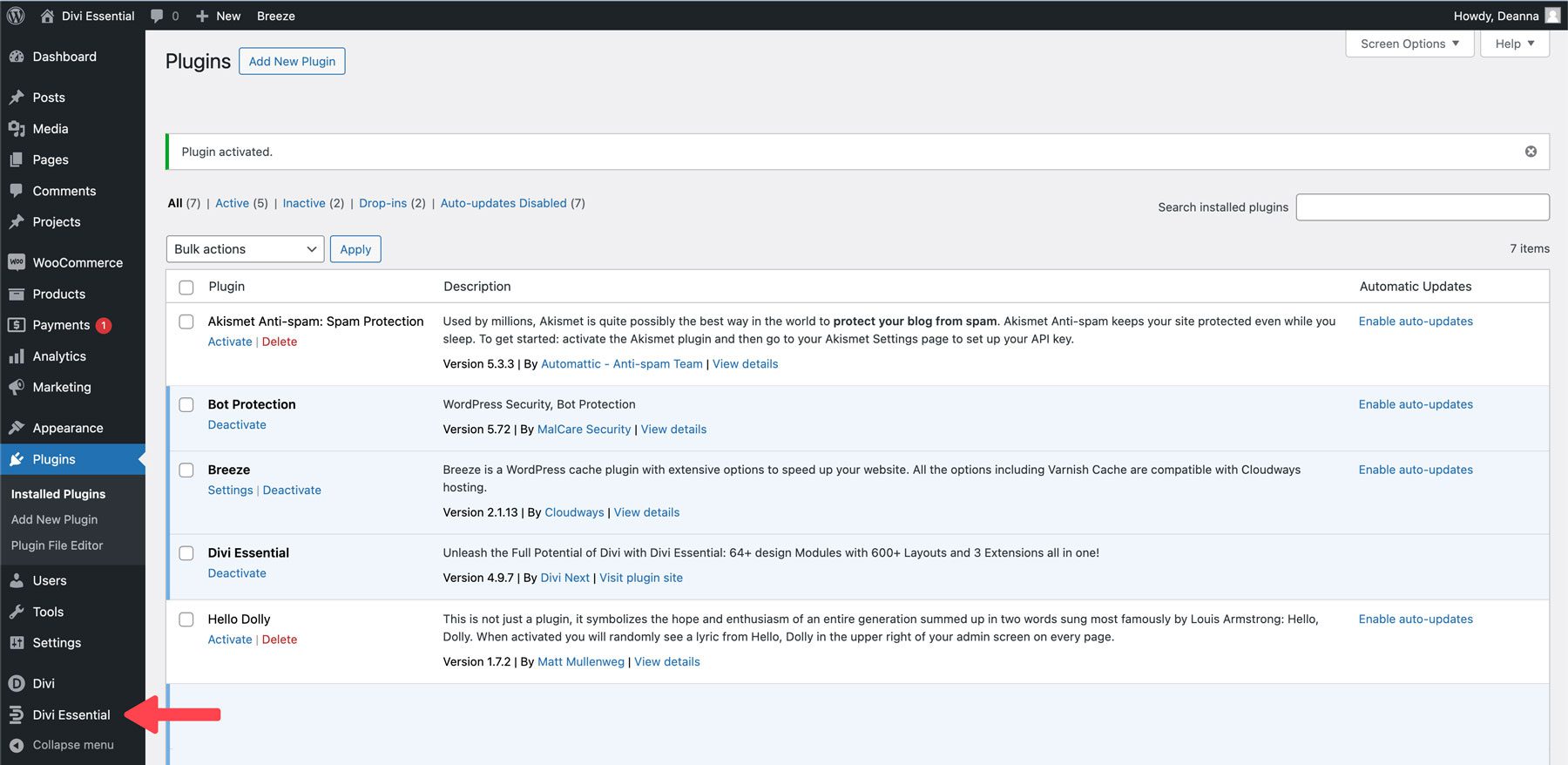This screenshot has height=765, width=1568.
Task: Expand the Screen Options panel
Action: [x=1409, y=44]
